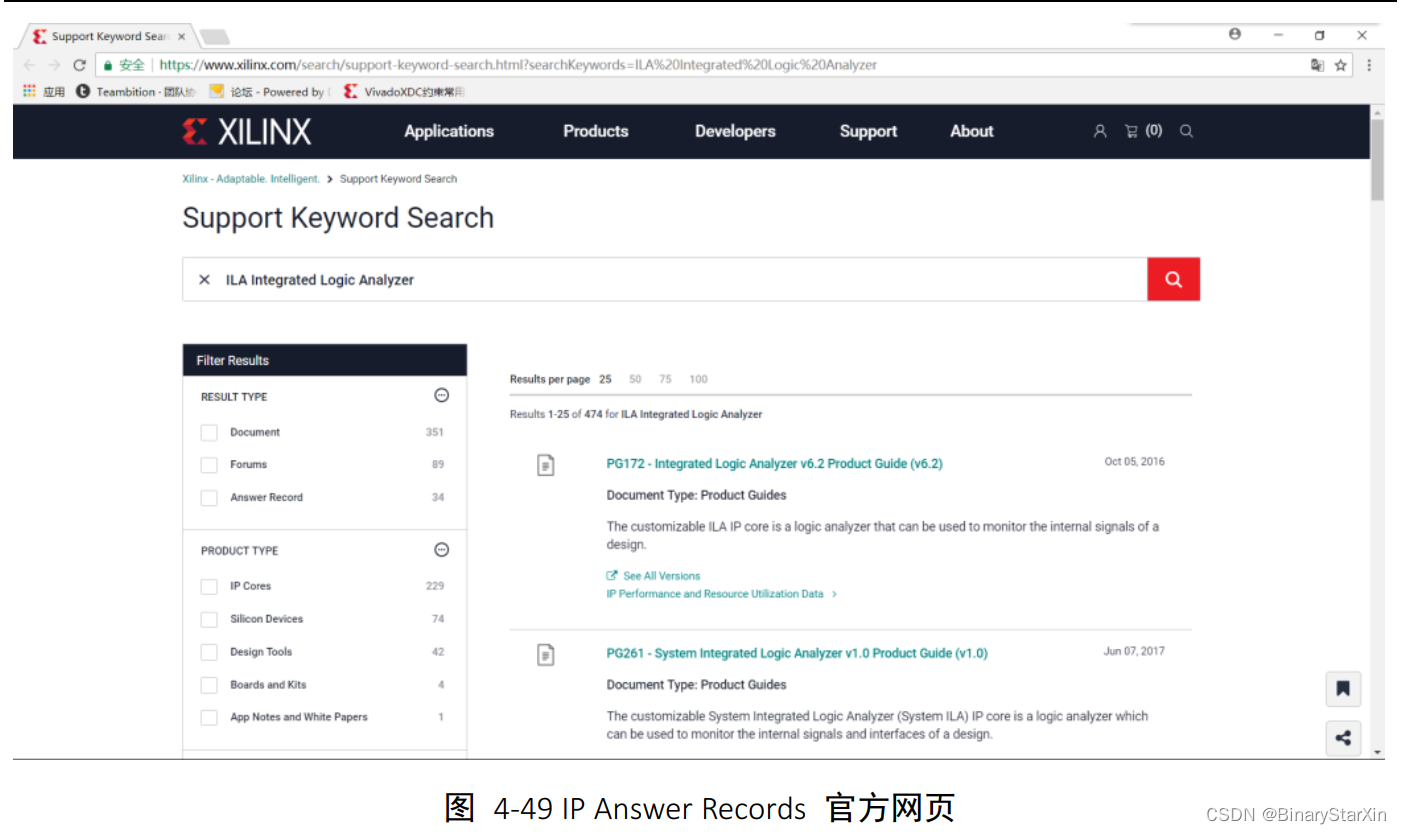
Task: Collapse the Result Type filter section
Action: 442,396
